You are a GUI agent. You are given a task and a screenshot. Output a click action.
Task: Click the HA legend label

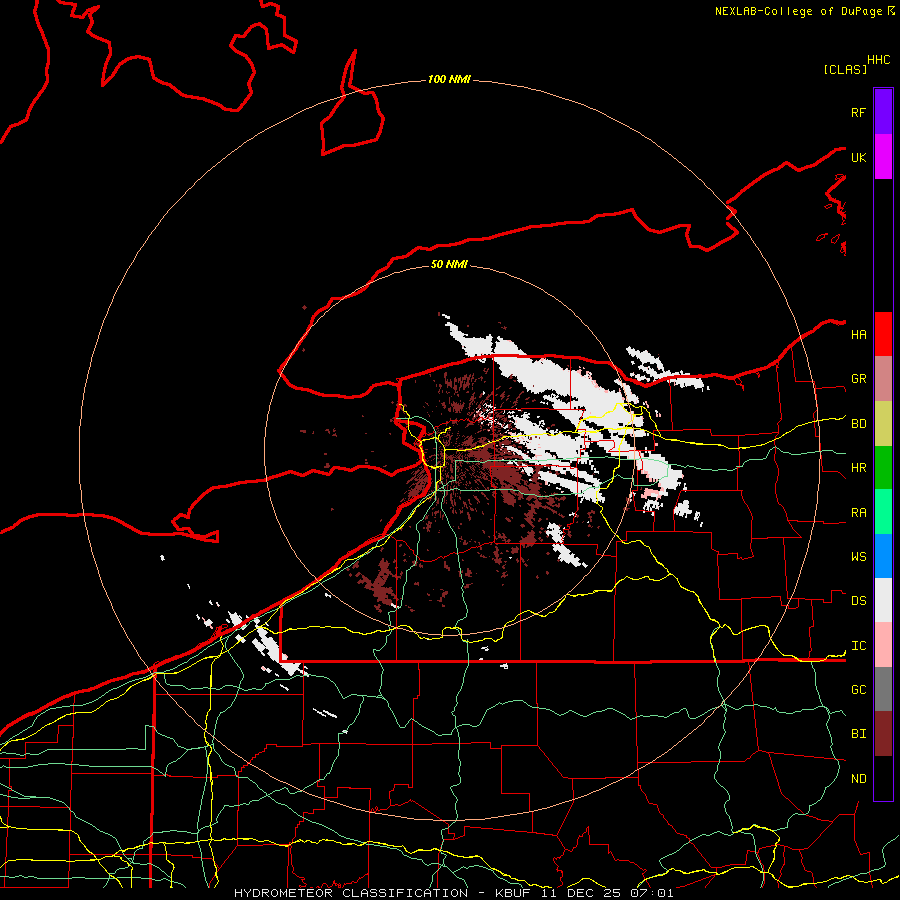[x=859, y=334]
